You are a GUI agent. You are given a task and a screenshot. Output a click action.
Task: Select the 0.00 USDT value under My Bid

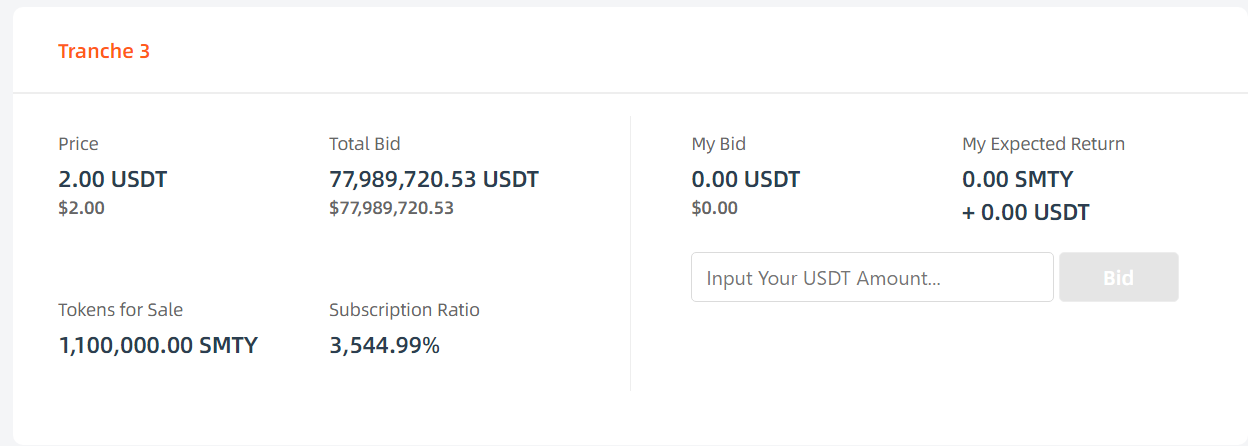pyautogui.click(x=745, y=180)
